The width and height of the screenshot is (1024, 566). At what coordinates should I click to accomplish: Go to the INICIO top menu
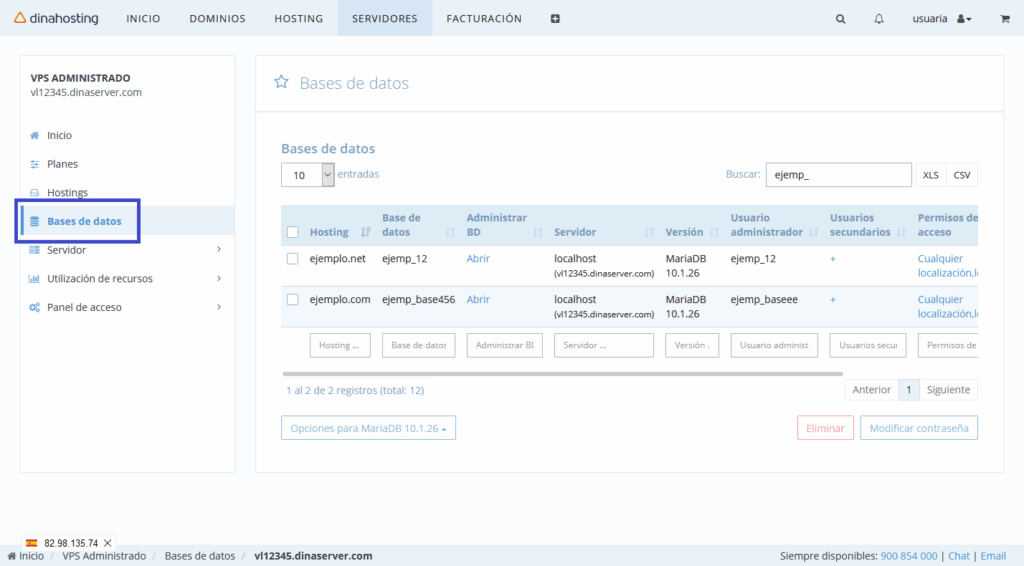click(x=143, y=19)
